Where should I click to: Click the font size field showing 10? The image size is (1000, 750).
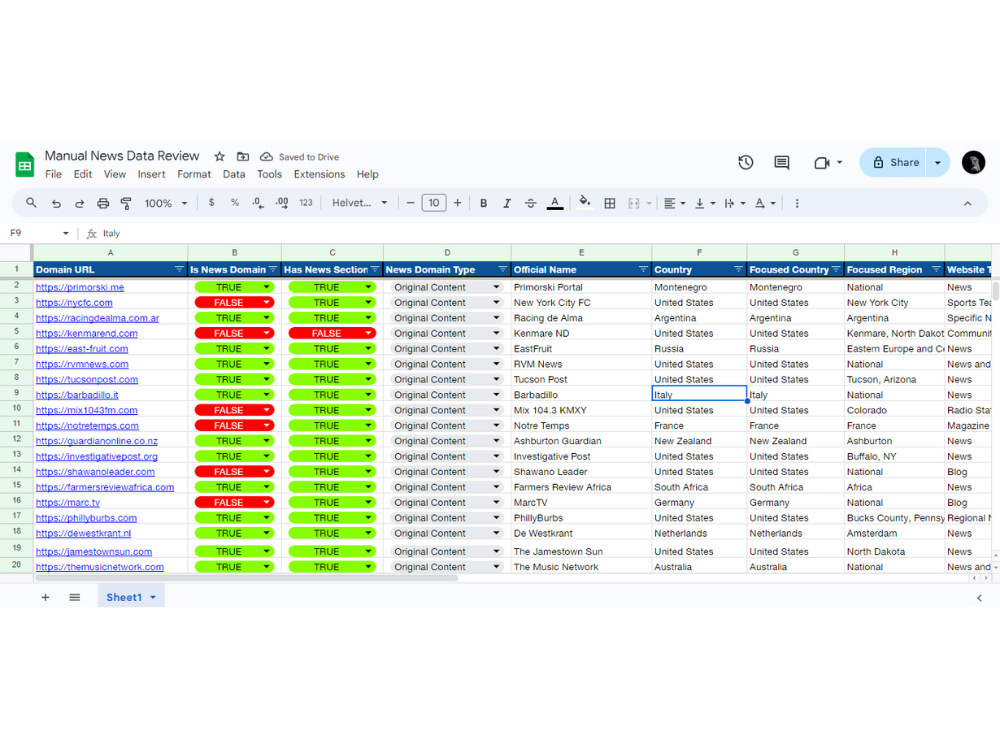[x=434, y=203]
